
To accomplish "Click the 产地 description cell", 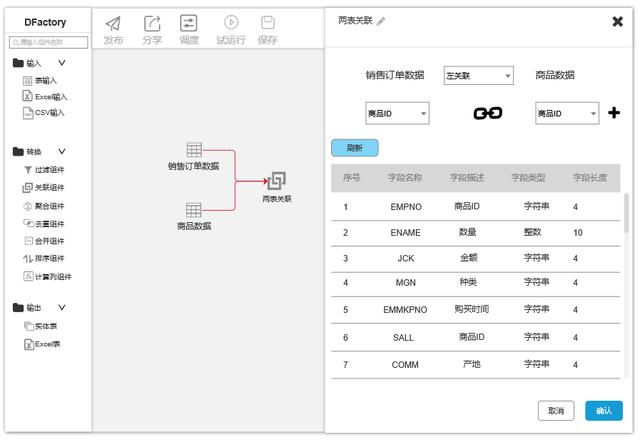I will [x=471, y=364].
